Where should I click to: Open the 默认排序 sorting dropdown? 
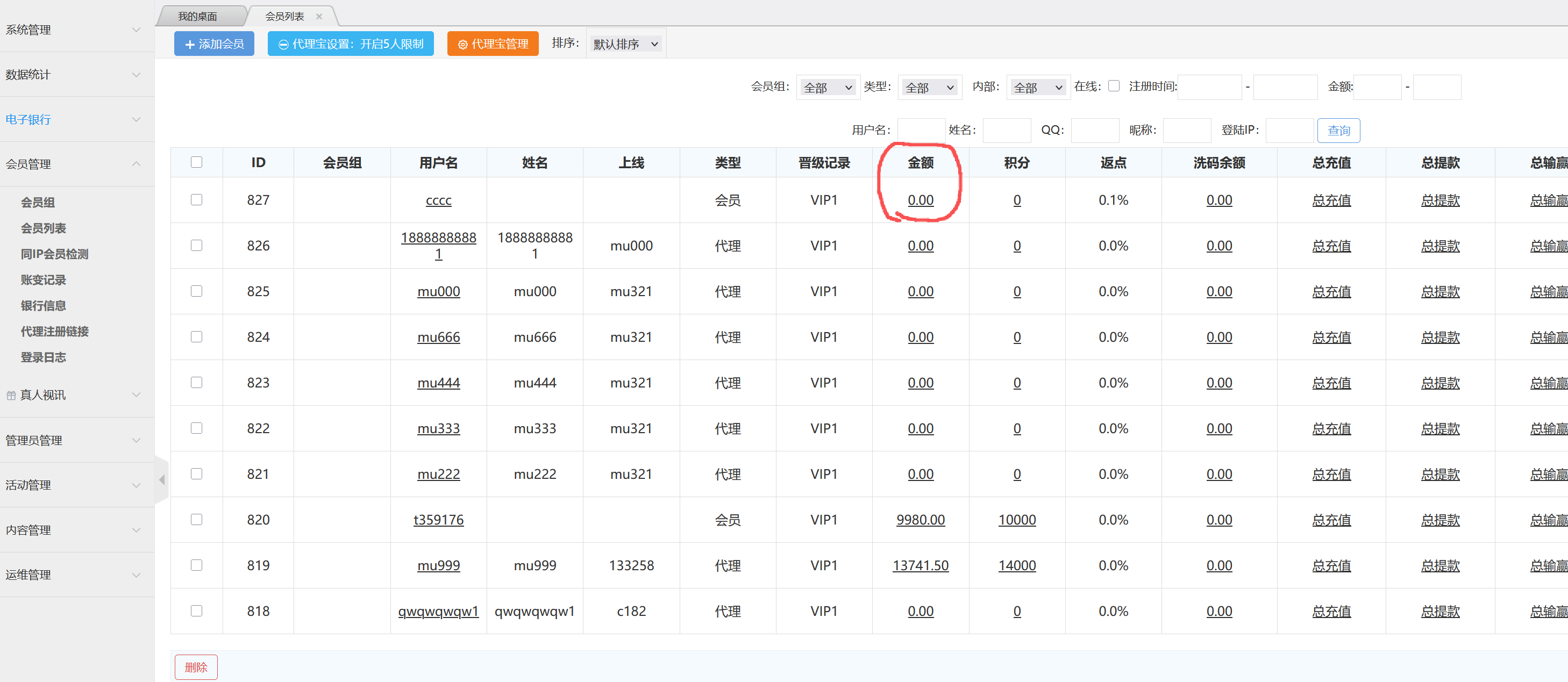(626, 43)
